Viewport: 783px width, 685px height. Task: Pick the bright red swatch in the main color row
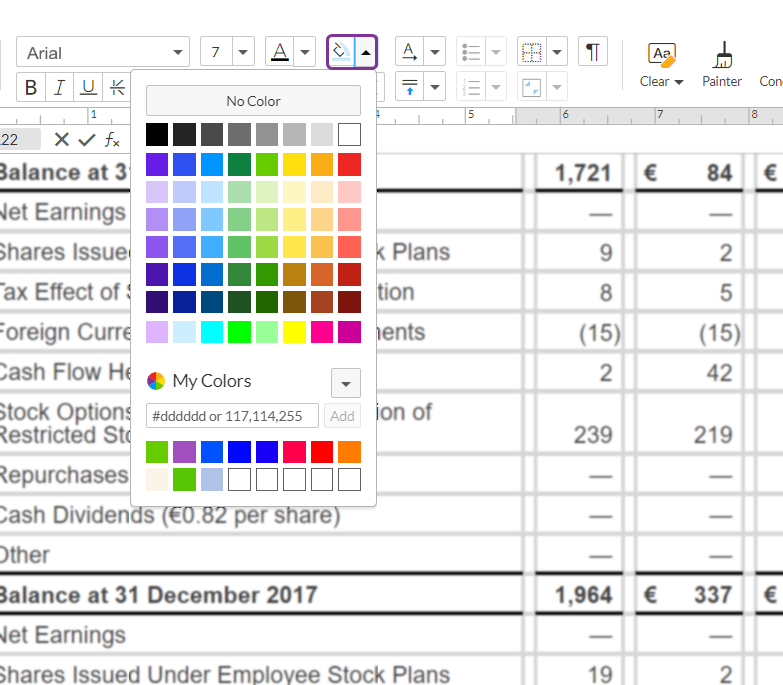[x=349, y=165]
